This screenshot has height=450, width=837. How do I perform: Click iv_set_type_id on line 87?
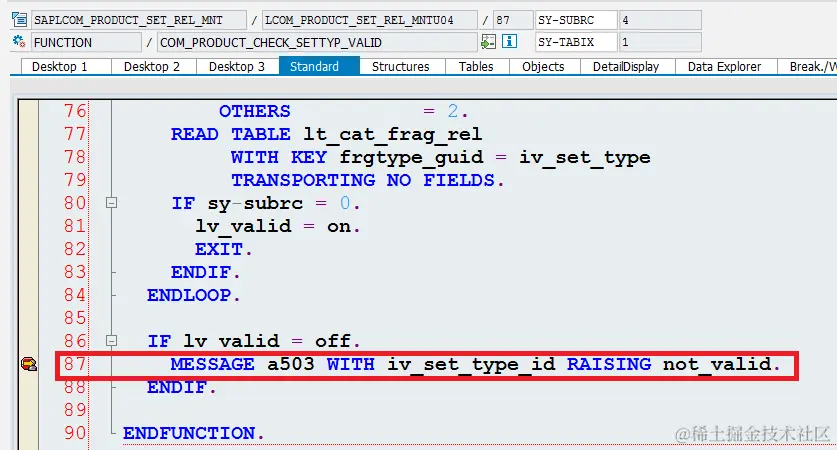click(x=471, y=365)
